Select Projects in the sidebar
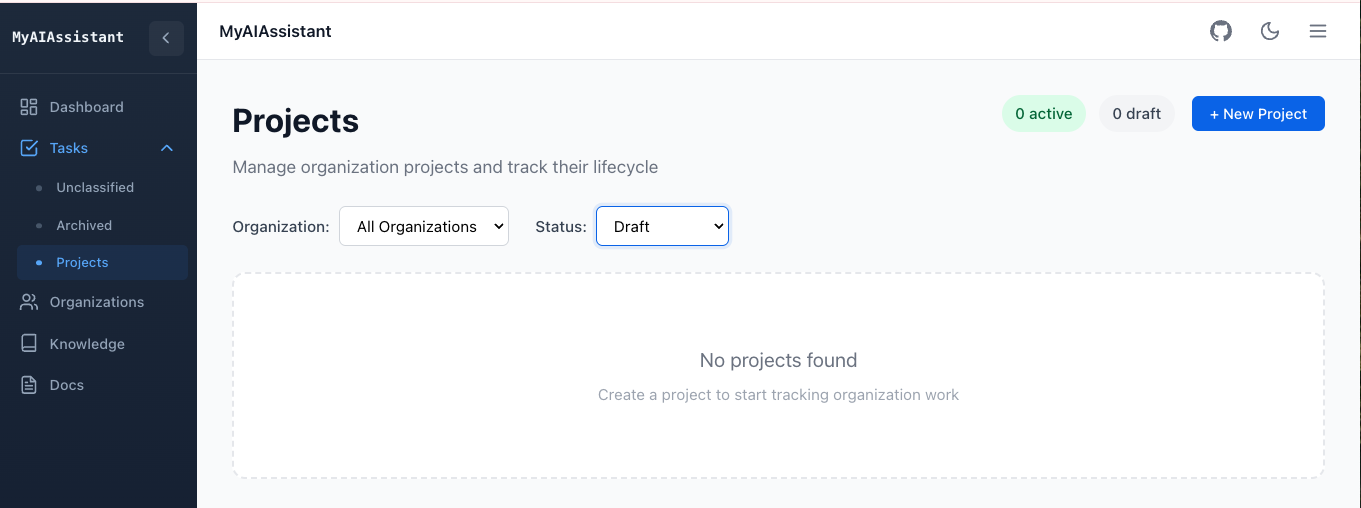 coord(82,262)
